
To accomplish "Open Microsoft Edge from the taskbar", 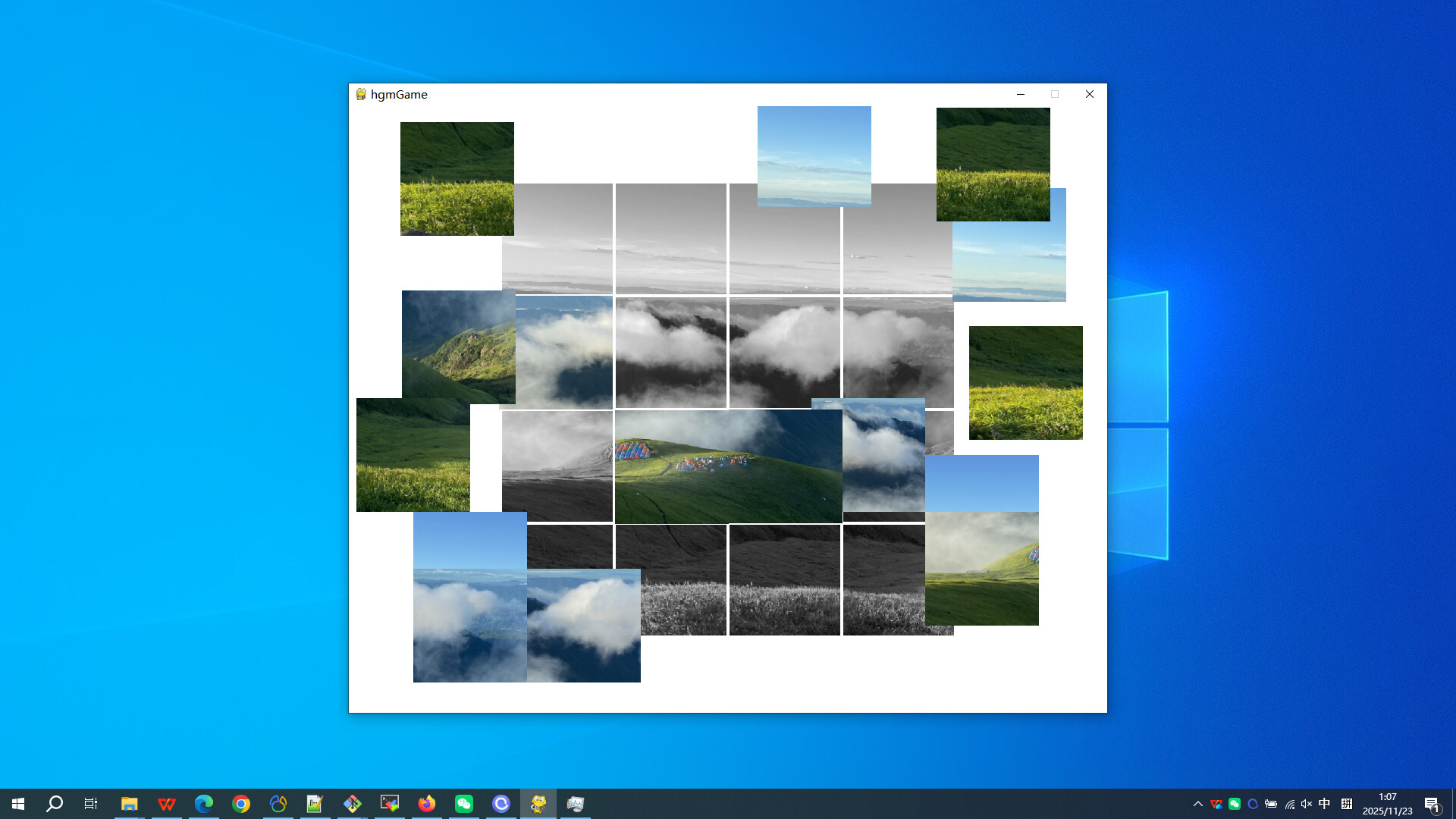I will coord(204,803).
